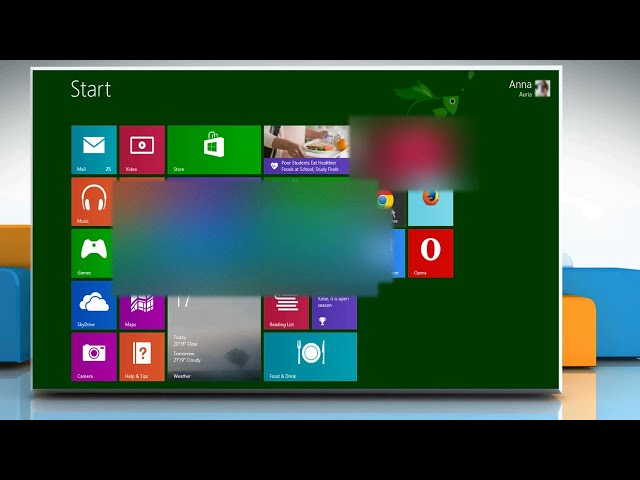640x480 pixels.
Task: Click the 'Poor Students Eat Healthier' headline
Action: pos(309,166)
